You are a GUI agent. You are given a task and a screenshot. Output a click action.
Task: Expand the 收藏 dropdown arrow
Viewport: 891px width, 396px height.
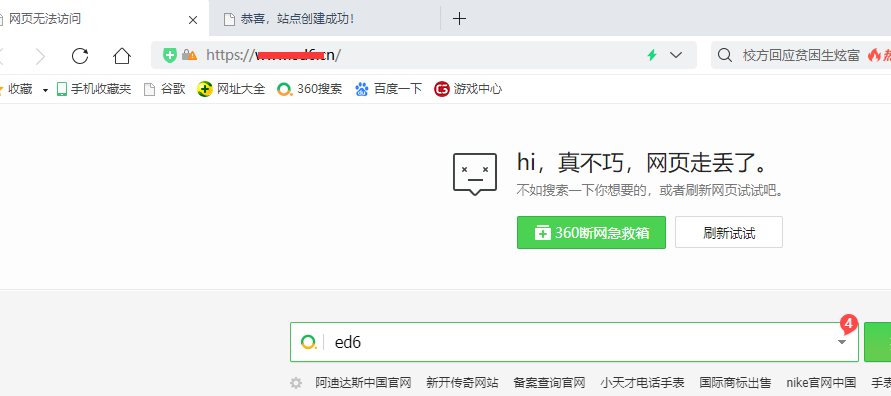[x=45, y=90]
